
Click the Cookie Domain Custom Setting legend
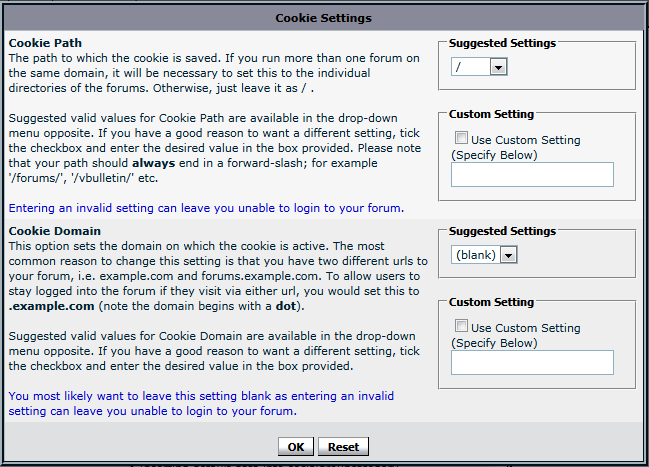coord(491,302)
